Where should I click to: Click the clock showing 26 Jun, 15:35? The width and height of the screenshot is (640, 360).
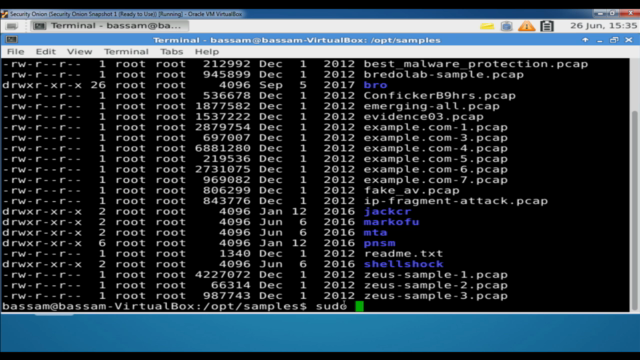point(603,26)
